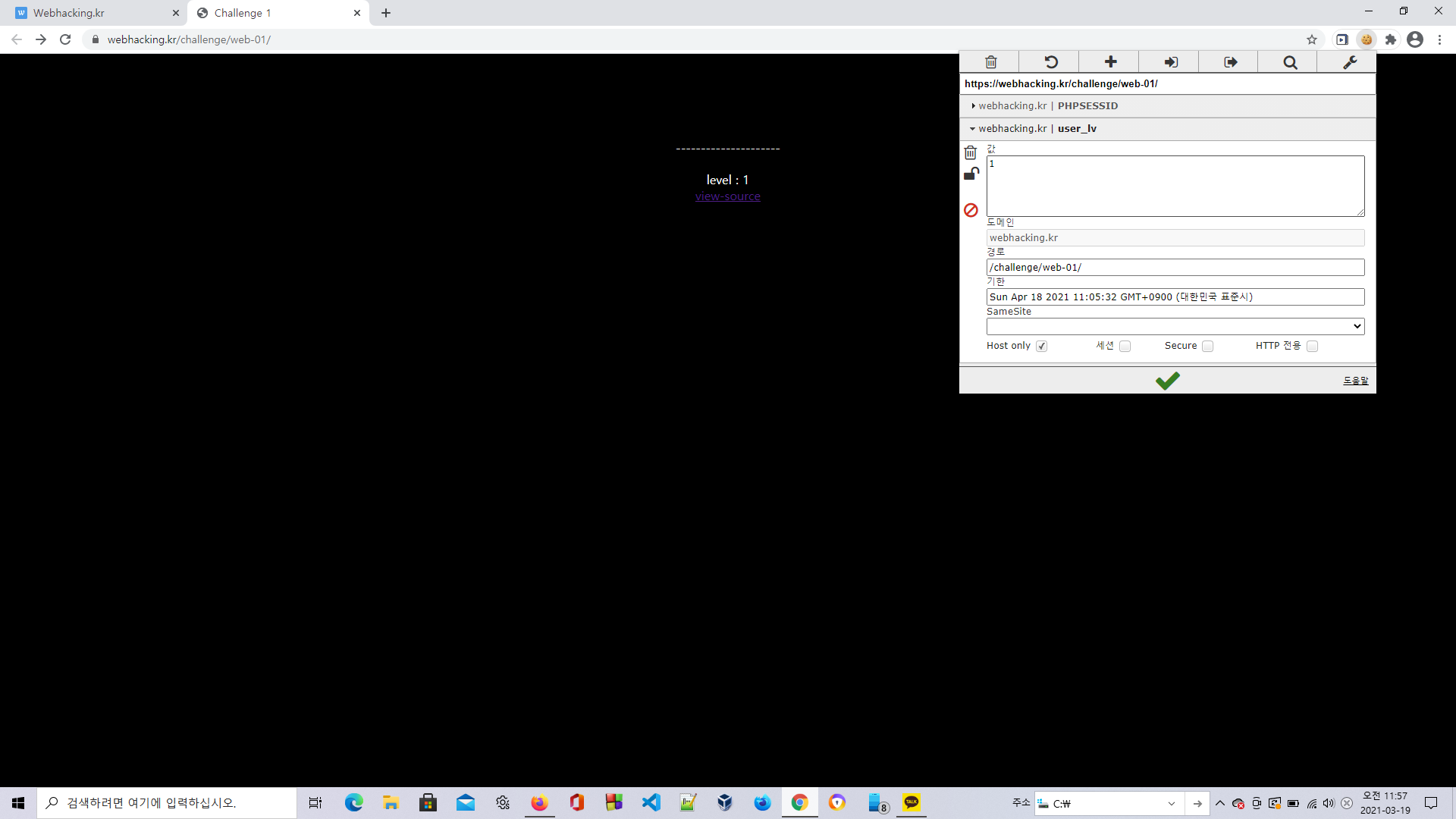Click the cookie value text area
The height and width of the screenshot is (819, 1456).
(1175, 186)
